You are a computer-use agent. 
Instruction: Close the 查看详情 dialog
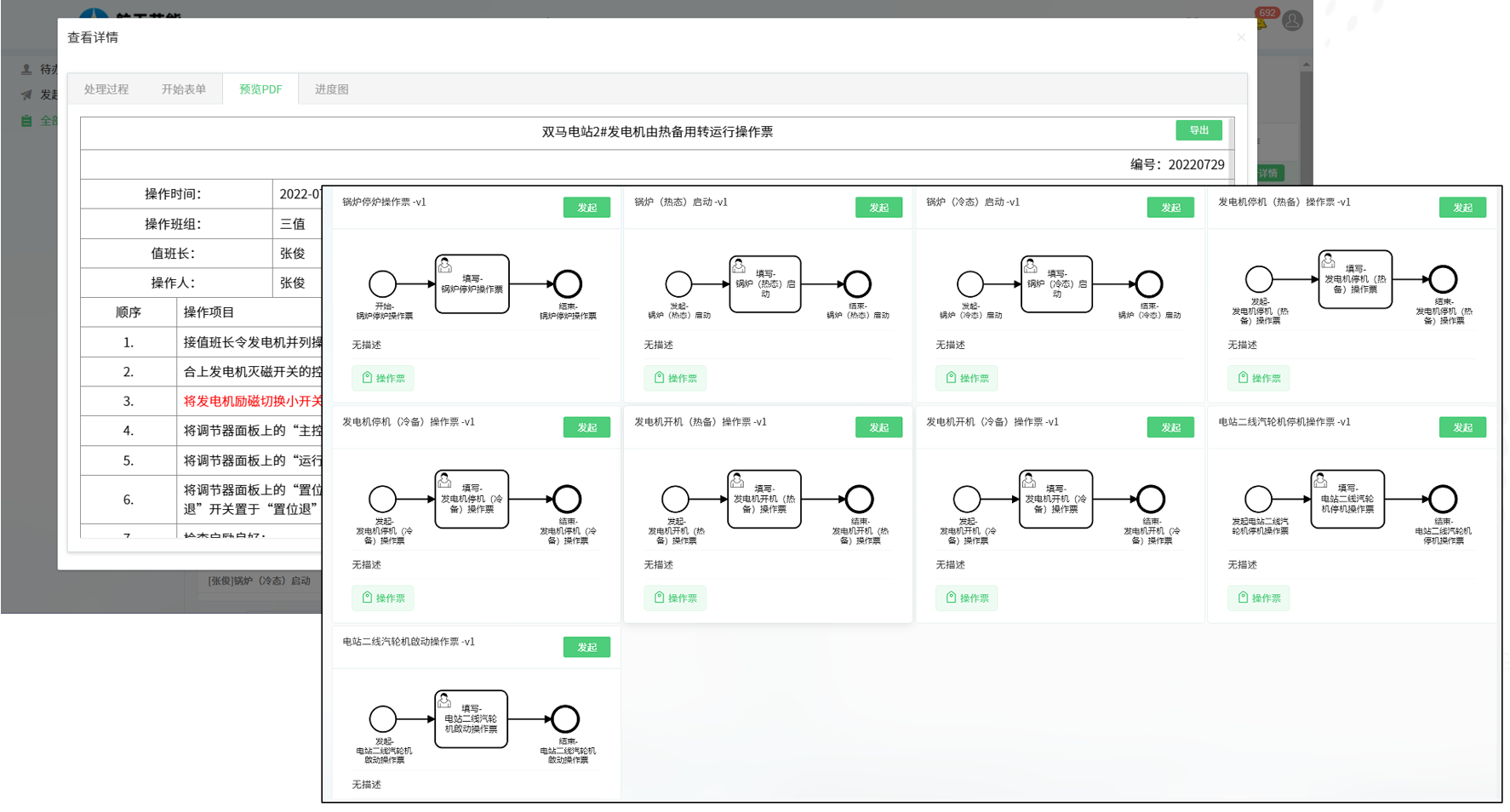point(1240,37)
